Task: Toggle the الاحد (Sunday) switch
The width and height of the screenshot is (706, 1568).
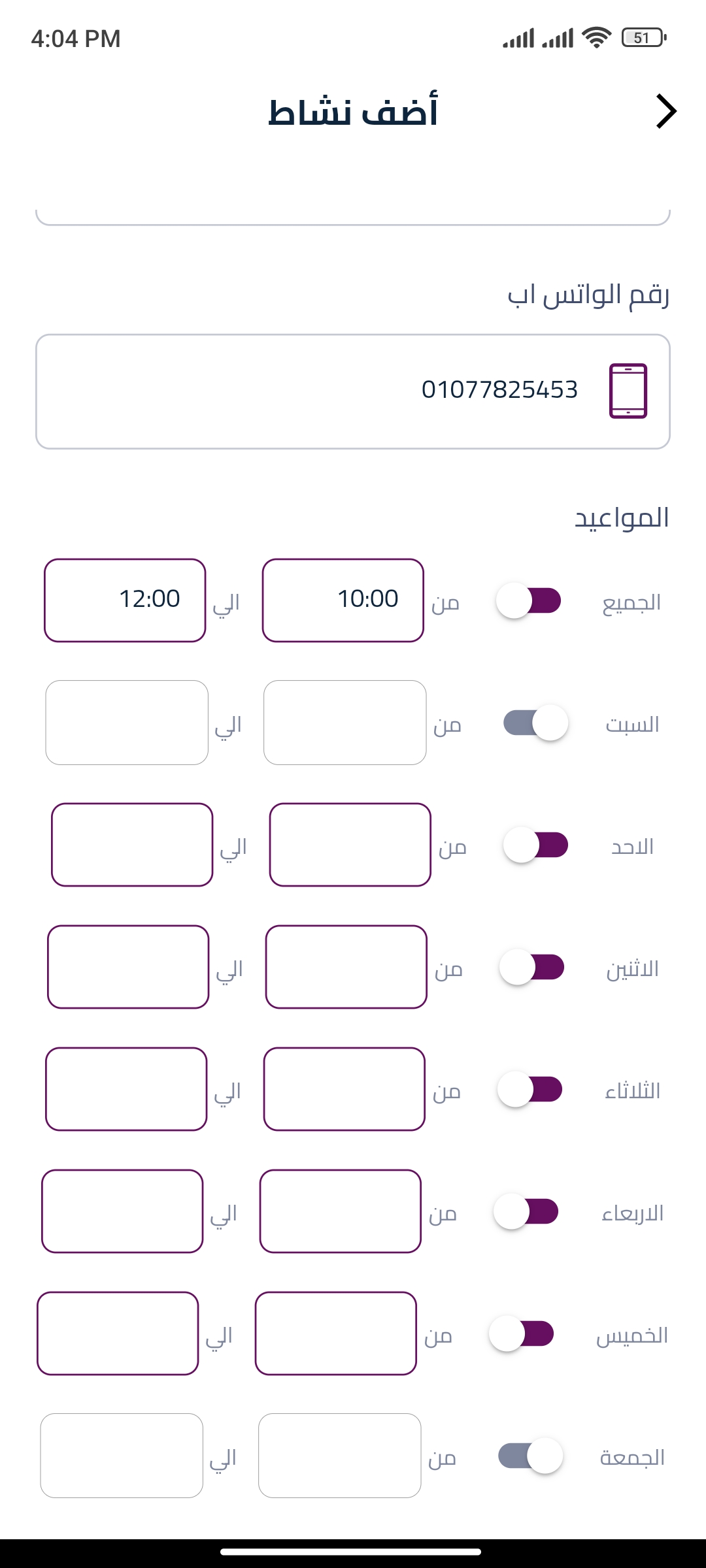Action: coord(535,845)
